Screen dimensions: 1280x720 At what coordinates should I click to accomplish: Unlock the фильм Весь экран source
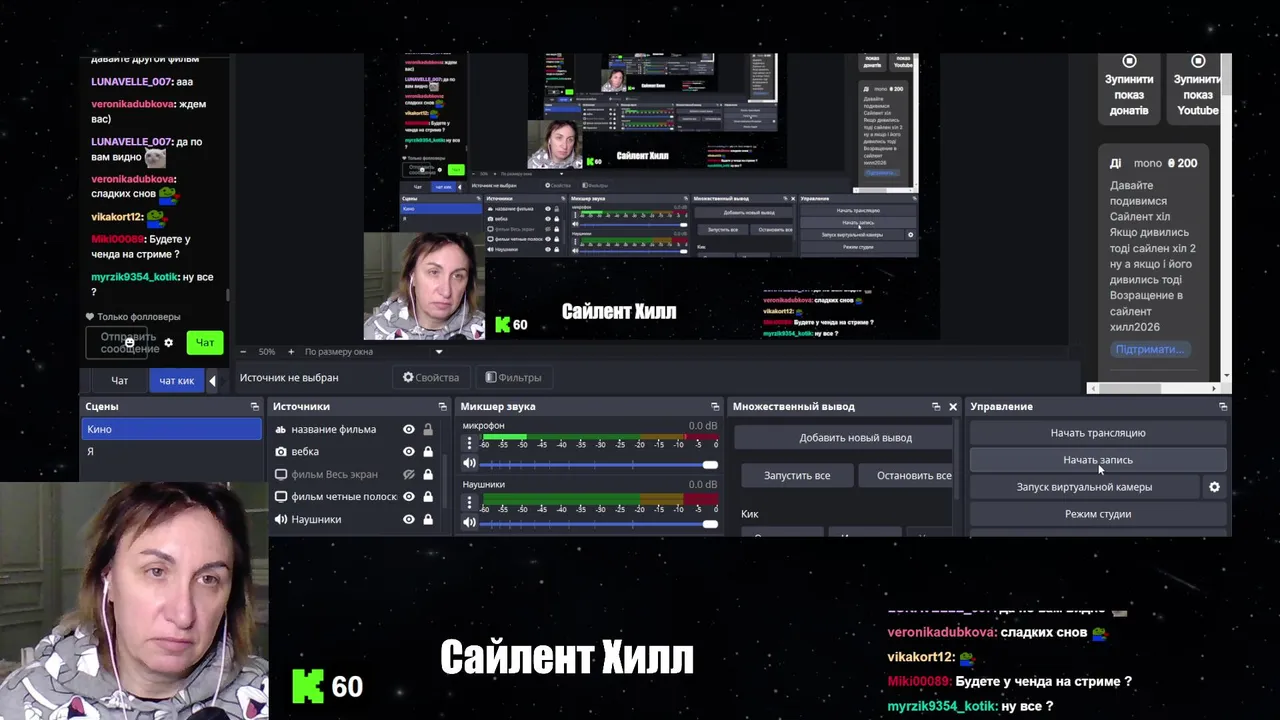click(x=428, y=474)
